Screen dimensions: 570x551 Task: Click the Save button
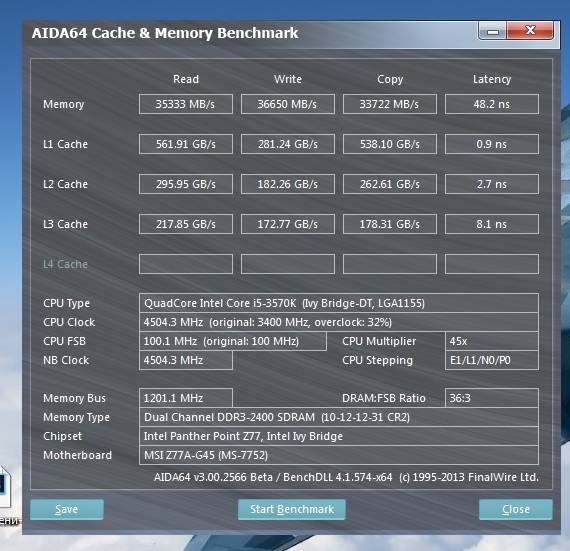click(x=67, y=509)
